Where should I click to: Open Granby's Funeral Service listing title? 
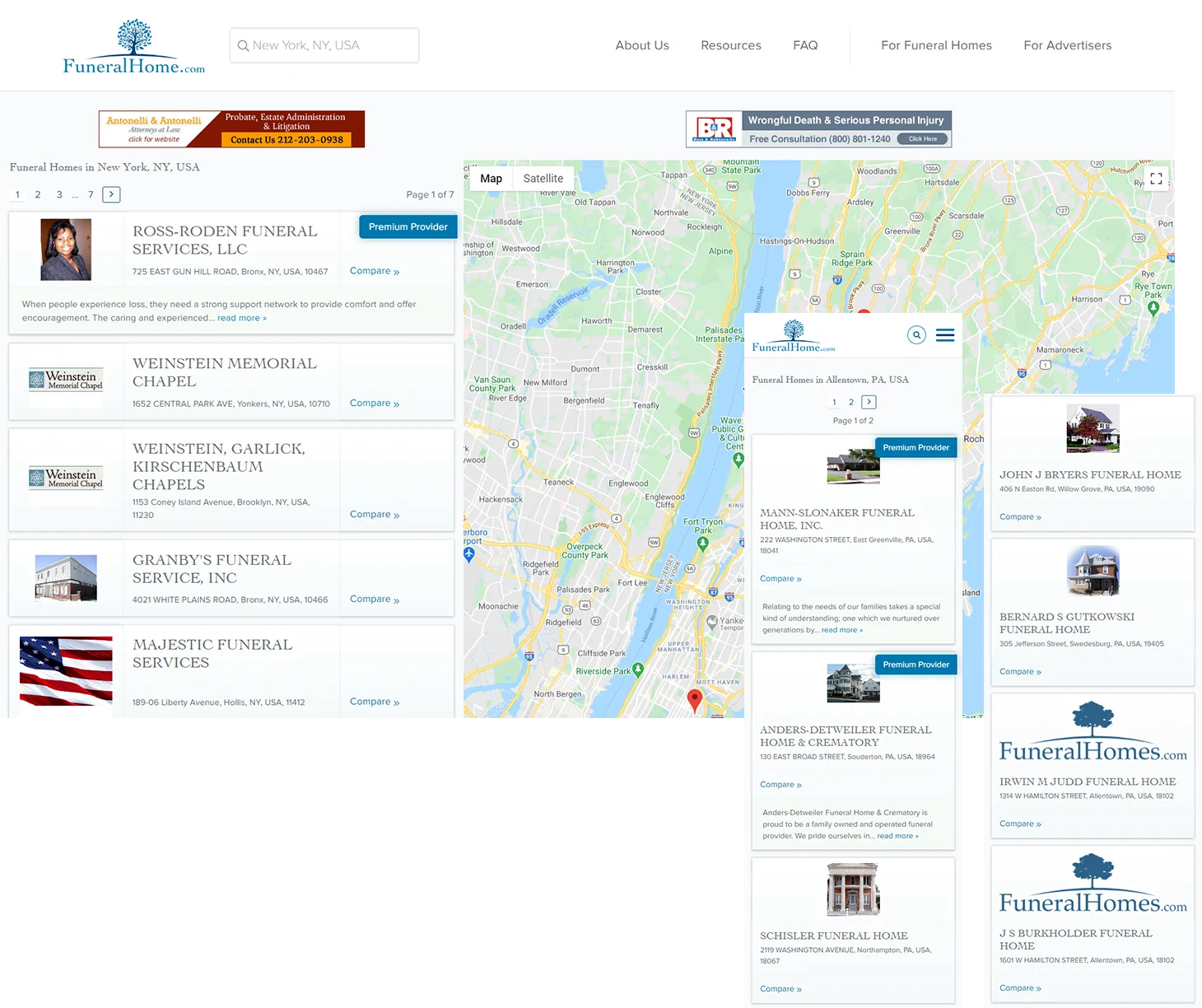[x=212, y=569]
